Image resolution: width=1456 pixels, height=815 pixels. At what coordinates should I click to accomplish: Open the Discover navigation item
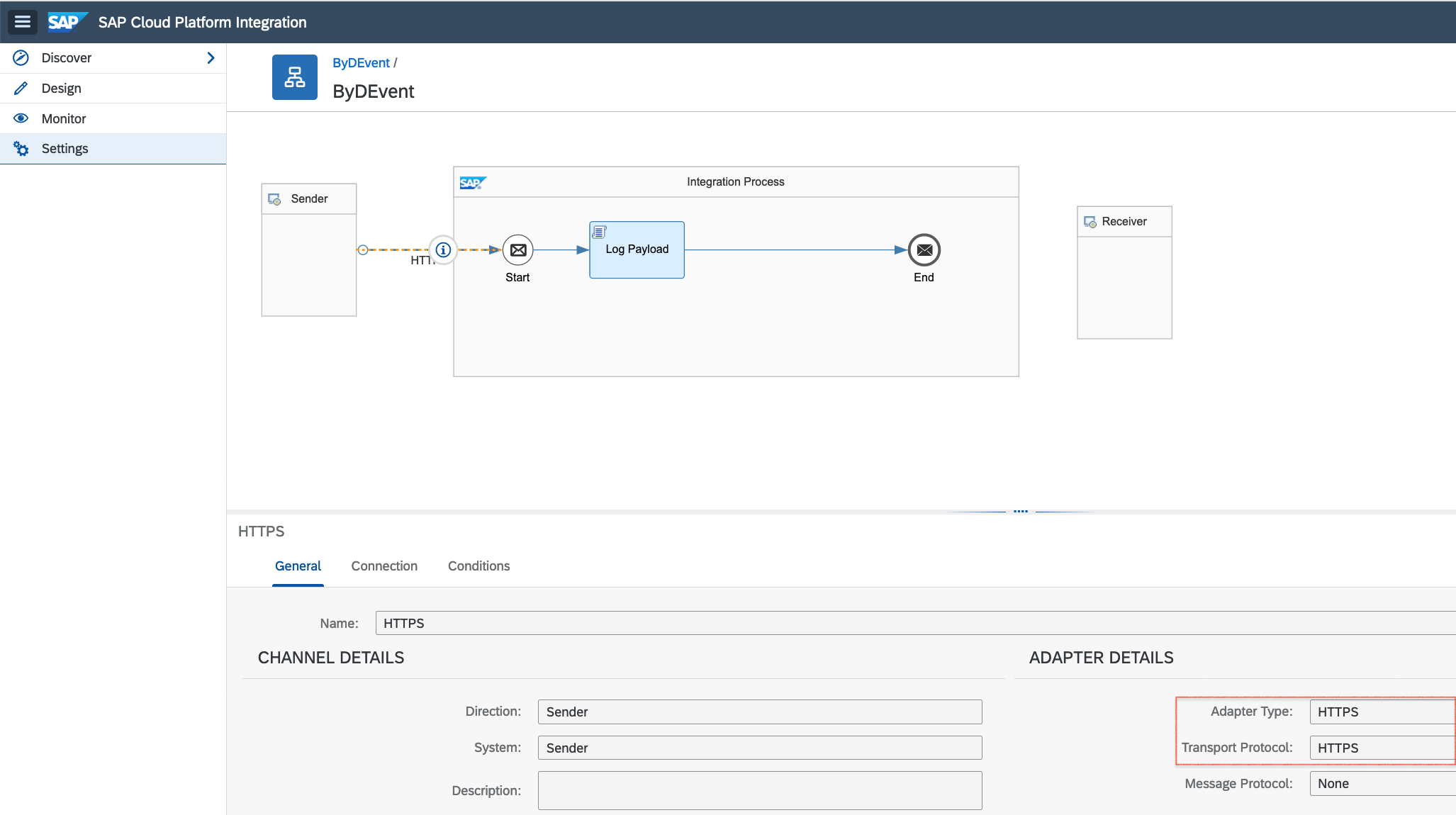click(x=113, y=58)
